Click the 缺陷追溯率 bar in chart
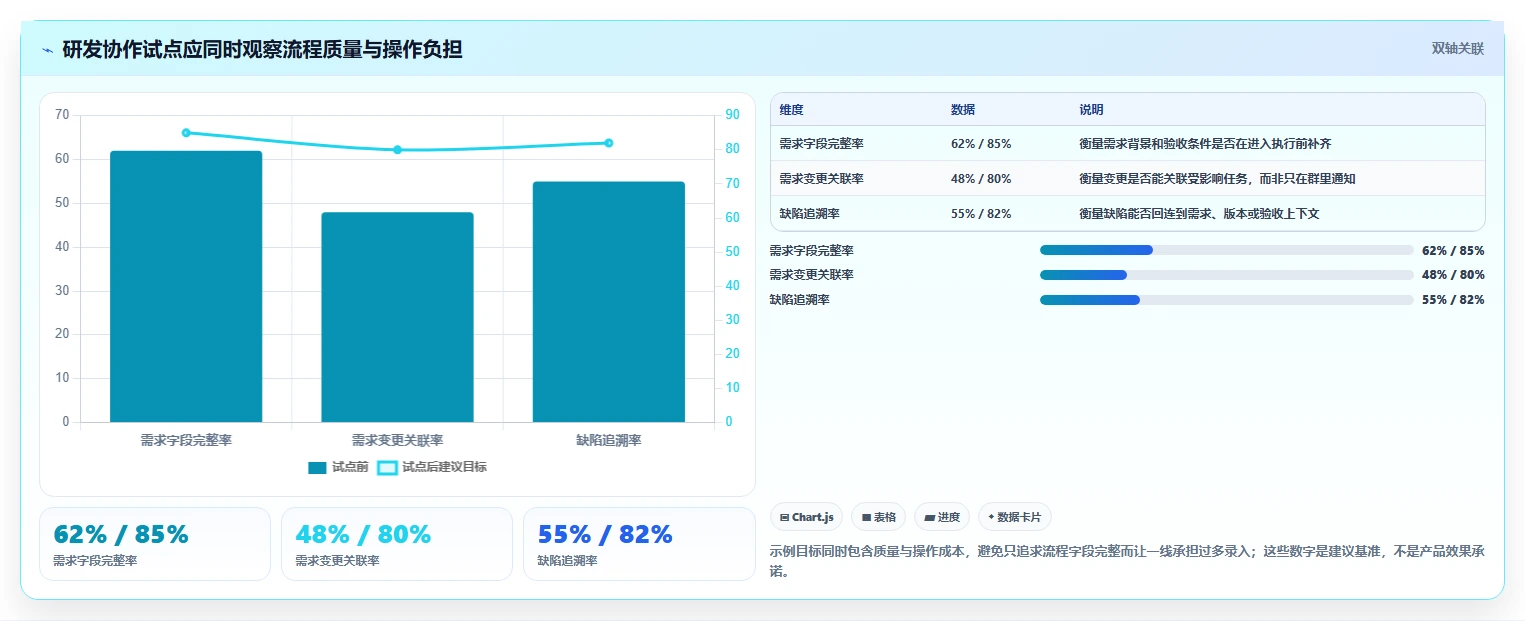Image resolution: width=1525 pixels, height=621 pixels. (x=608, y=302)
